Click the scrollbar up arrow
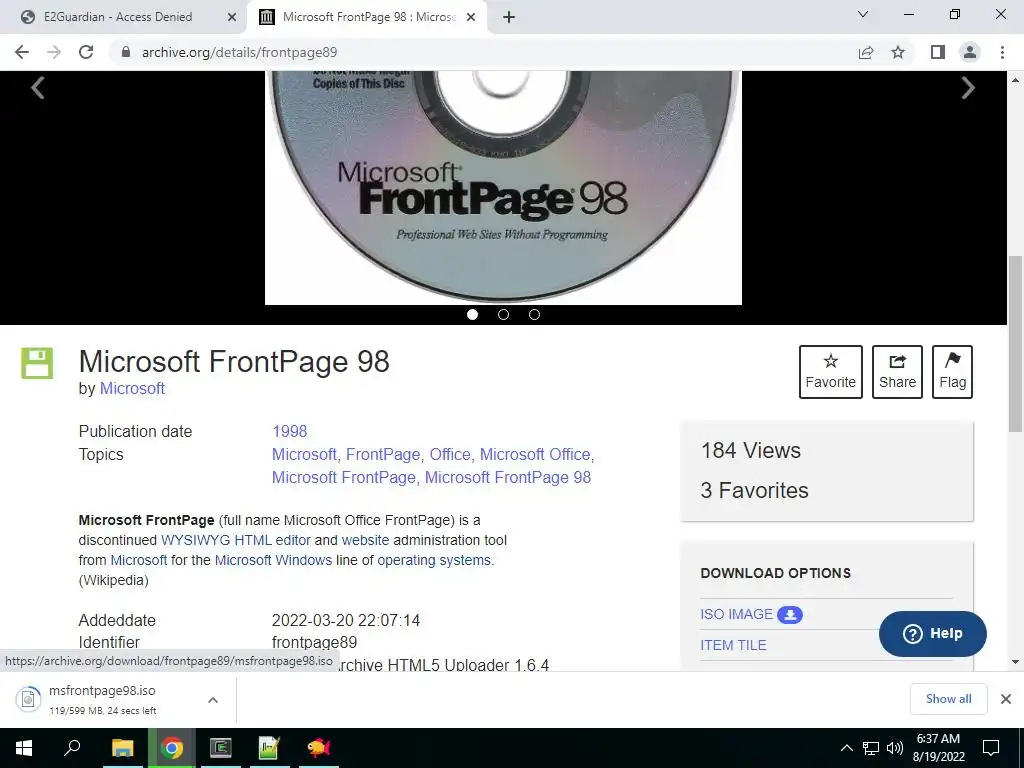This screenshot has width=1024, height=768. pos(1015,80)
